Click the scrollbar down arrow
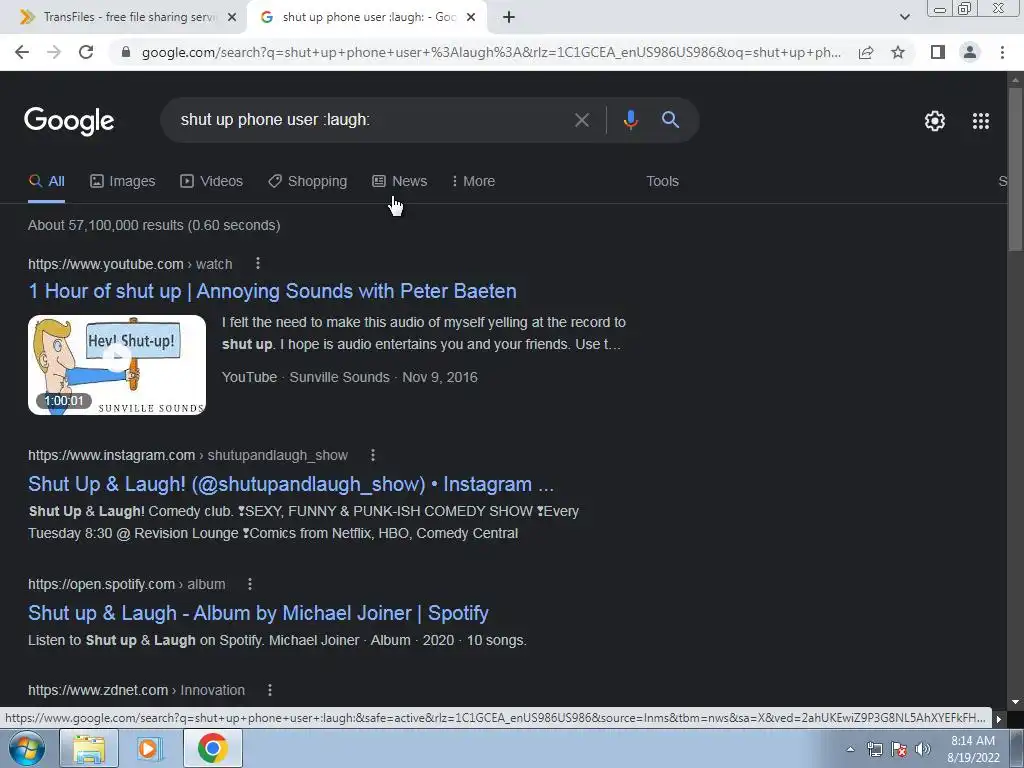 tap(1014, 701)
